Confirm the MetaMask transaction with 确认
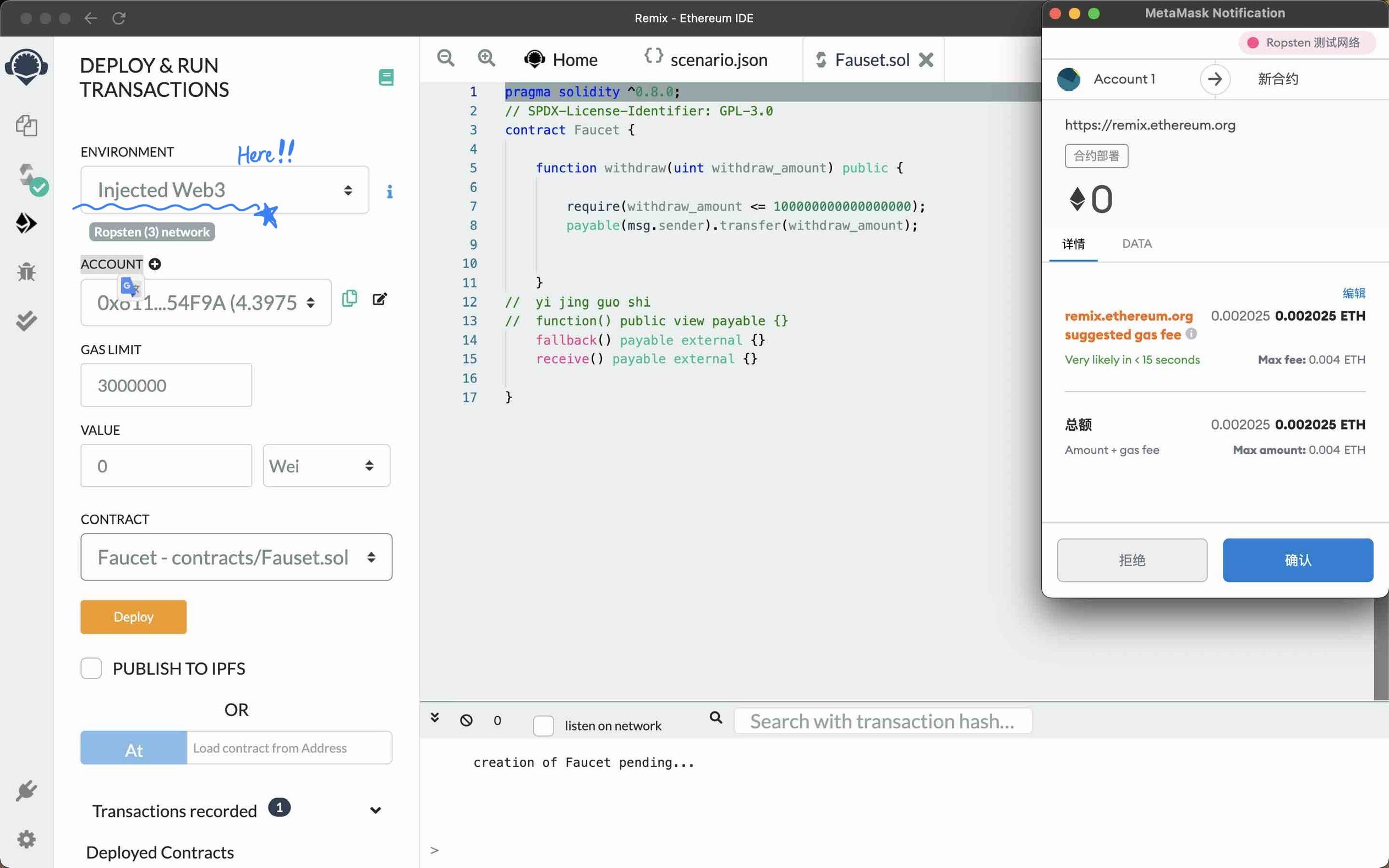This screenshot has width=1389, height=868. point(1297,560)
